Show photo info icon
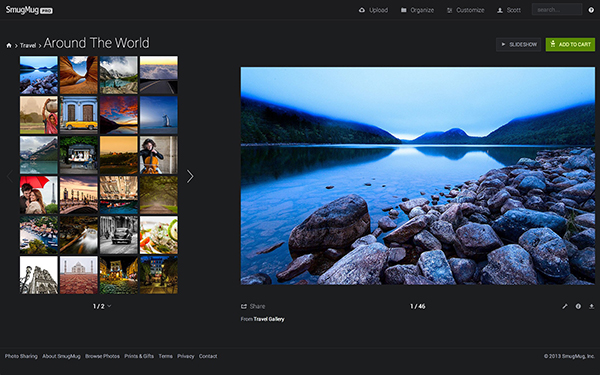The width and height of the screenshot is (600, 375). click(578, 306)
